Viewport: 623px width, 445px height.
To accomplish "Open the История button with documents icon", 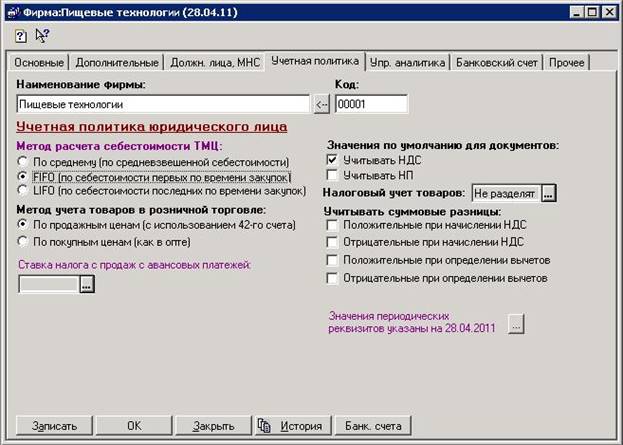I will (291, 425).
